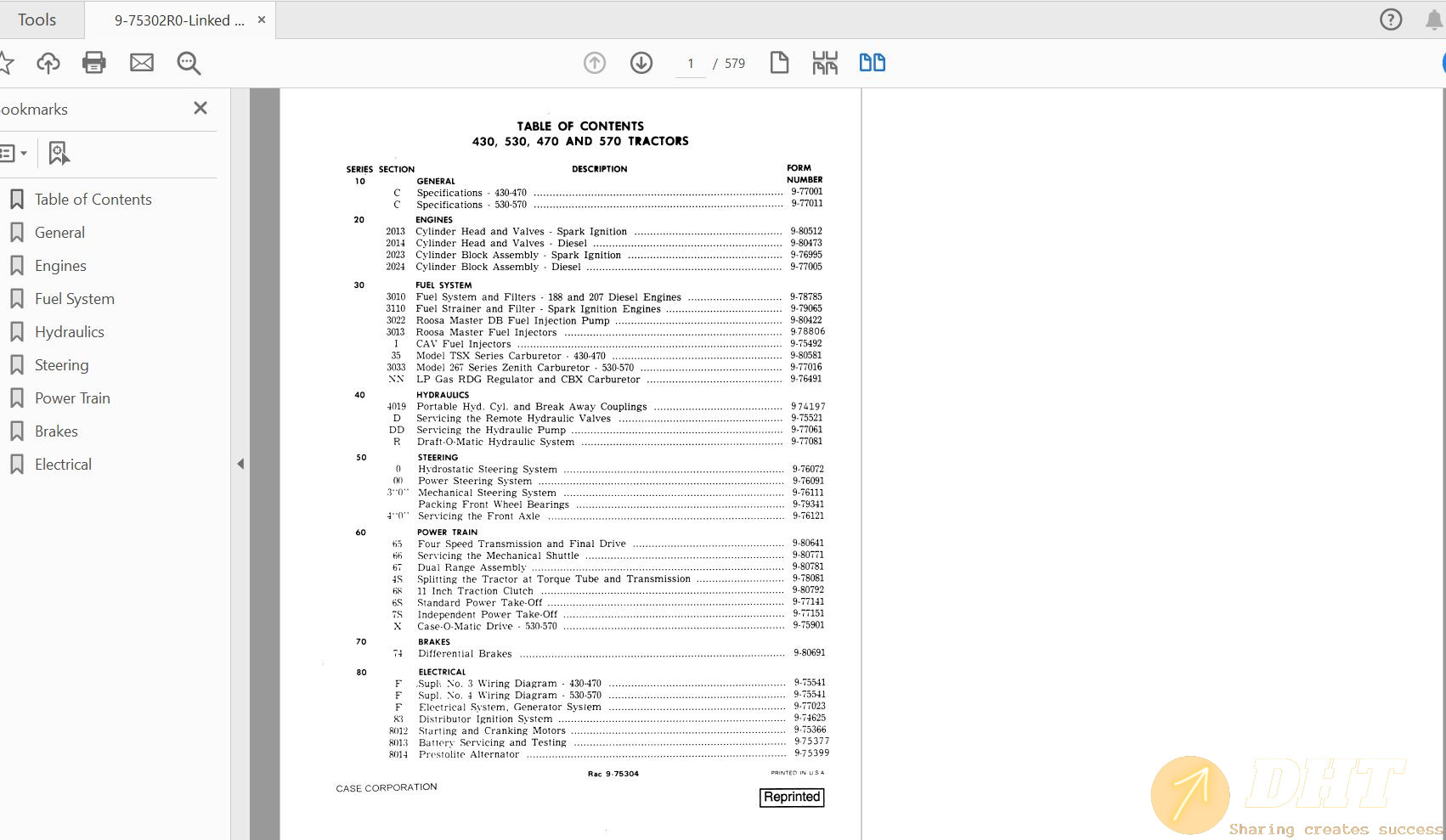The height and width of the screenshot is (840, 1446).
Task: Click the upload to cloud icon
Action: [48, 63]
